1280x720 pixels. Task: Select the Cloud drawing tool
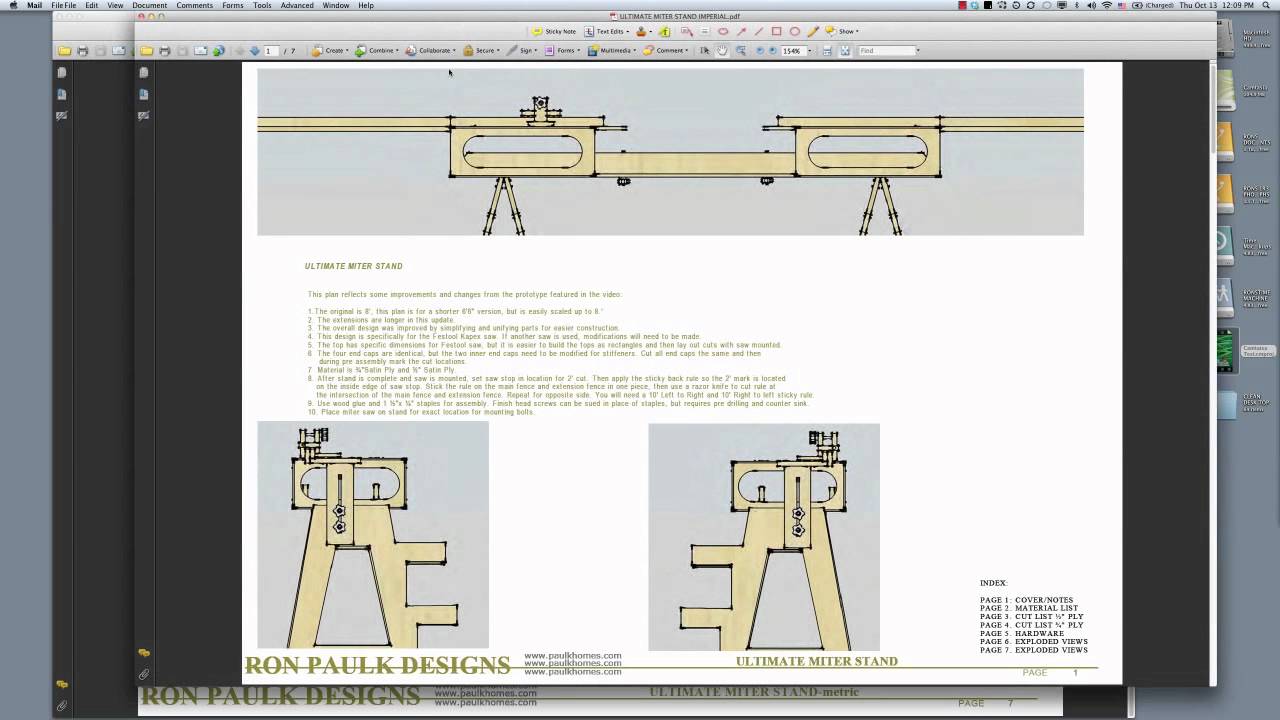point(723,31)
